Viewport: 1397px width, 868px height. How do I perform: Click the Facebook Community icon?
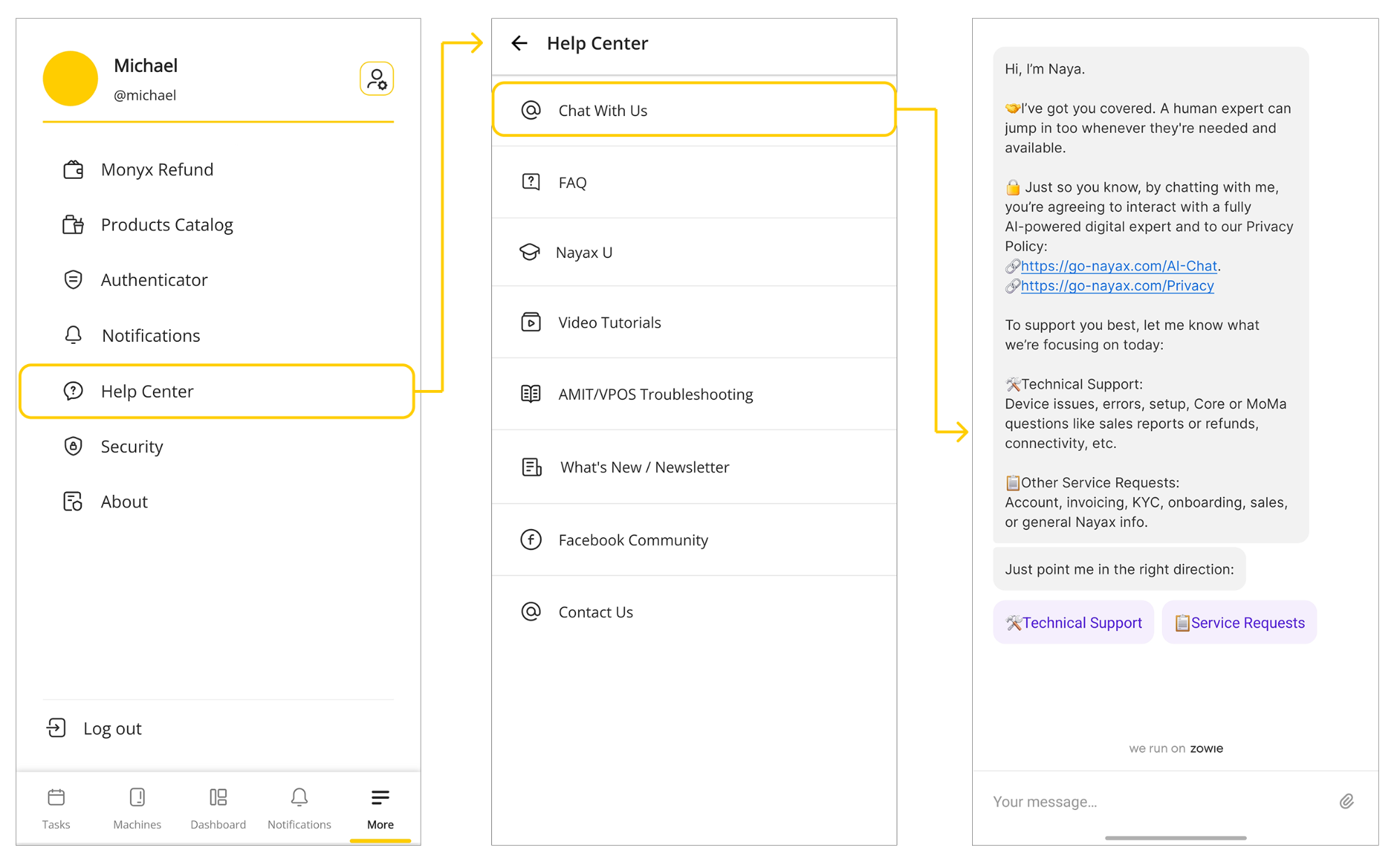coord(531,540)
